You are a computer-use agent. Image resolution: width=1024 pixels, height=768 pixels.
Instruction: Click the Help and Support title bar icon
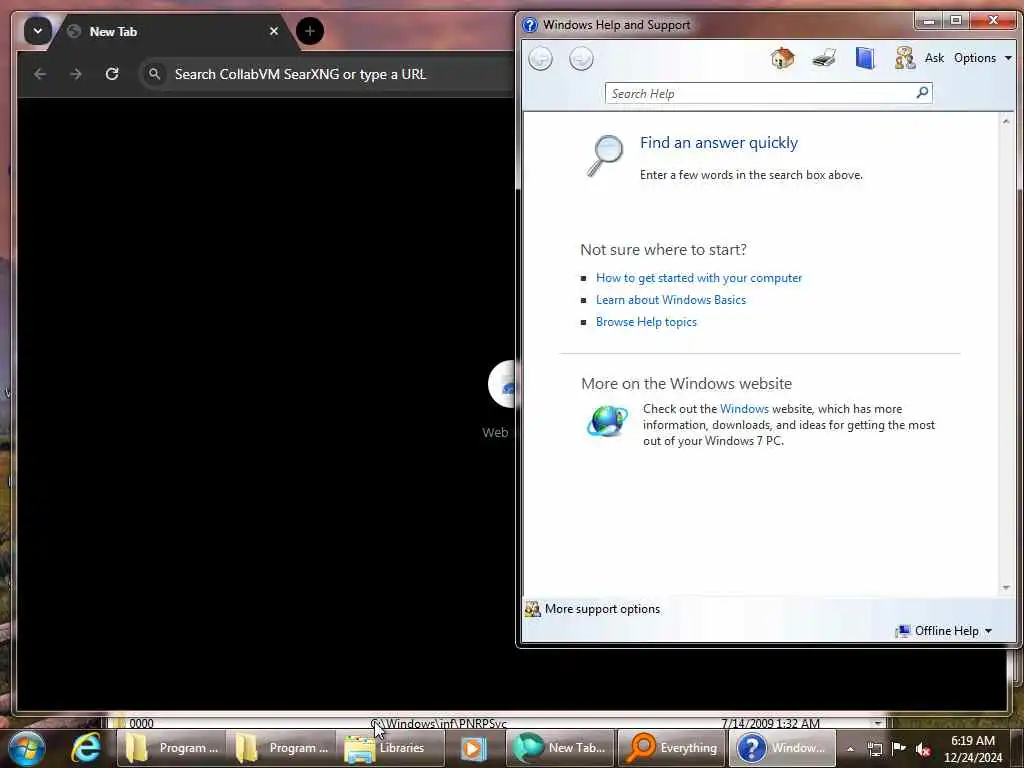tap(530, 25)
